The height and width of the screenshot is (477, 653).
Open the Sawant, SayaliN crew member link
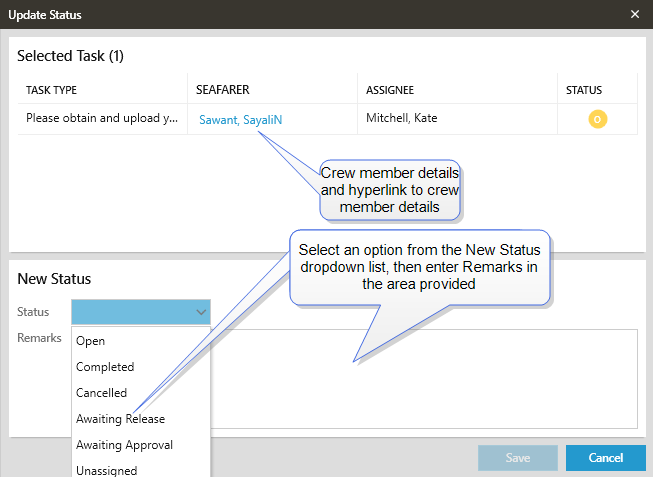tap(240, 119)
